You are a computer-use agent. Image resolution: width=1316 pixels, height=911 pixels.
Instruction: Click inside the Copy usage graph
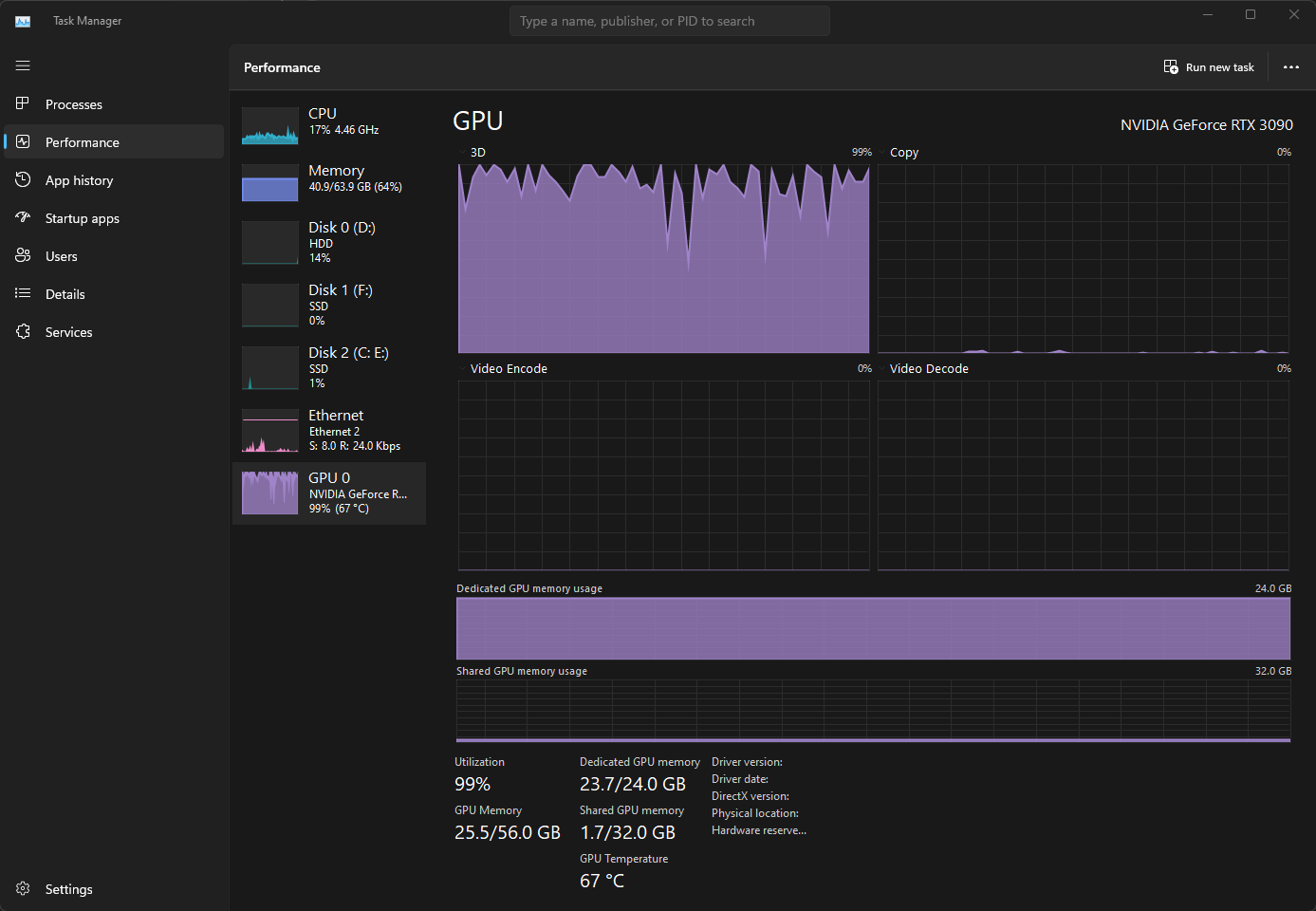click(1083, 258)
